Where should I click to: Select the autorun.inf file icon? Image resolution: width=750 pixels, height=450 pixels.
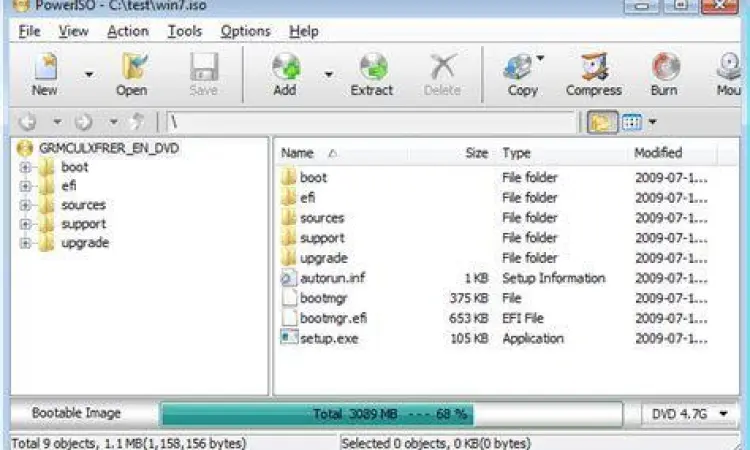point(288,278)
